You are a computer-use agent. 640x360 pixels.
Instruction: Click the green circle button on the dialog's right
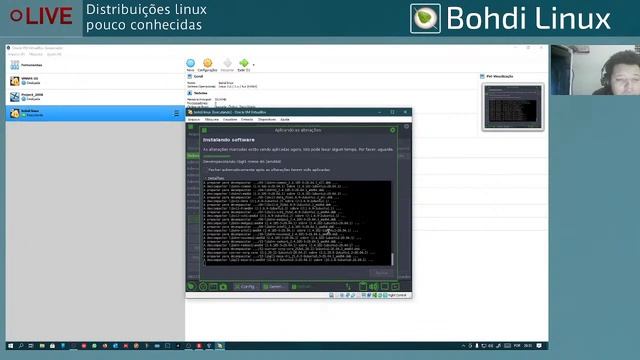(393, 130)
